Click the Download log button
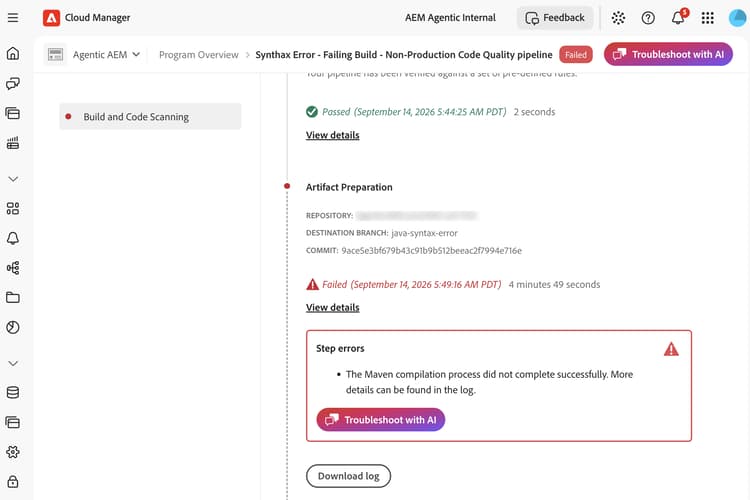Image resolution: width=750 pixels, height=500 pixels. coord(348,476)
